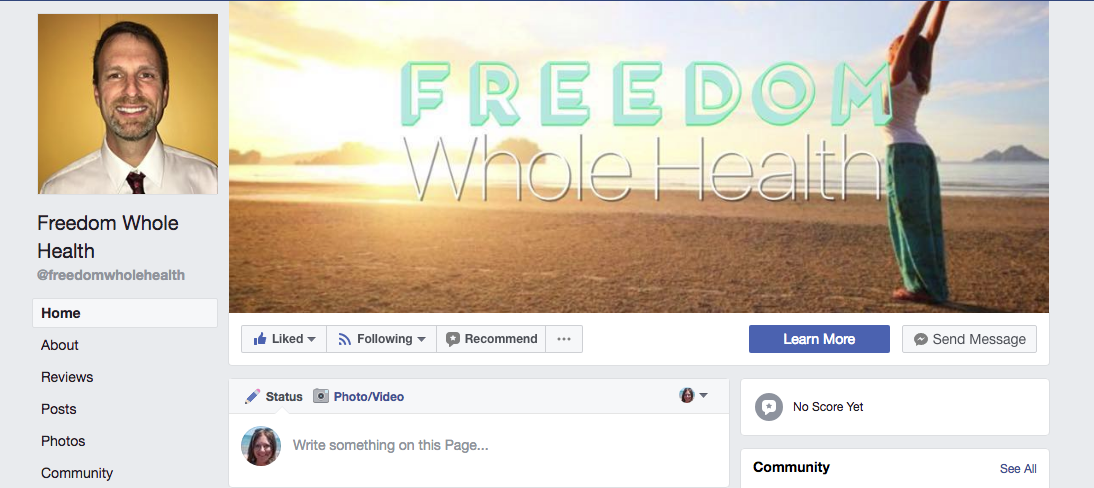Click the Following feed icon
This screenshot has height=488, width=1094.
click(344, 339)
